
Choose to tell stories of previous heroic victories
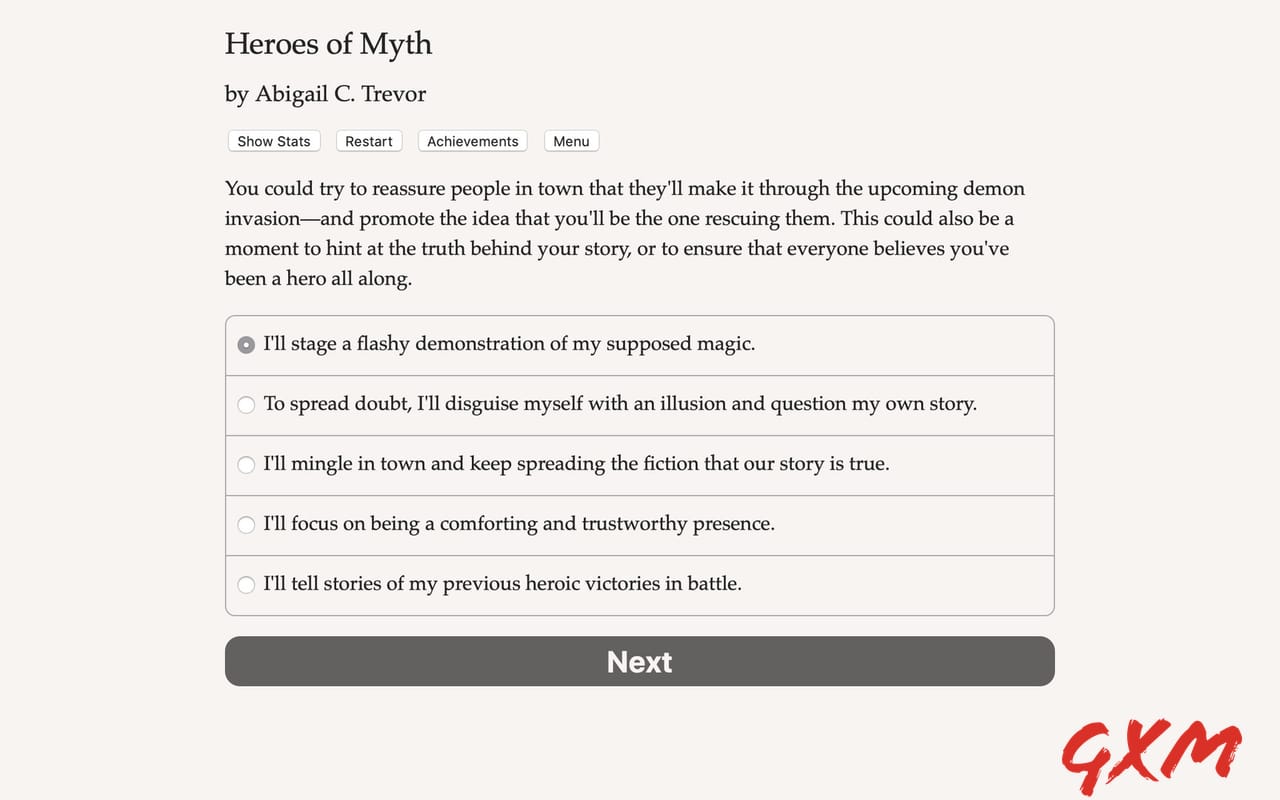click(501, 584)
